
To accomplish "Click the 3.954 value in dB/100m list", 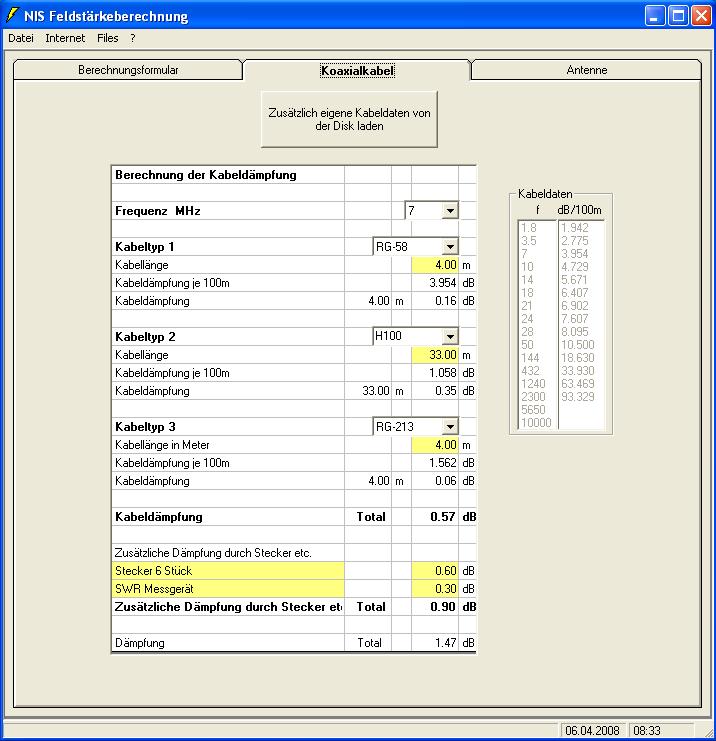I will pos(575,254).
